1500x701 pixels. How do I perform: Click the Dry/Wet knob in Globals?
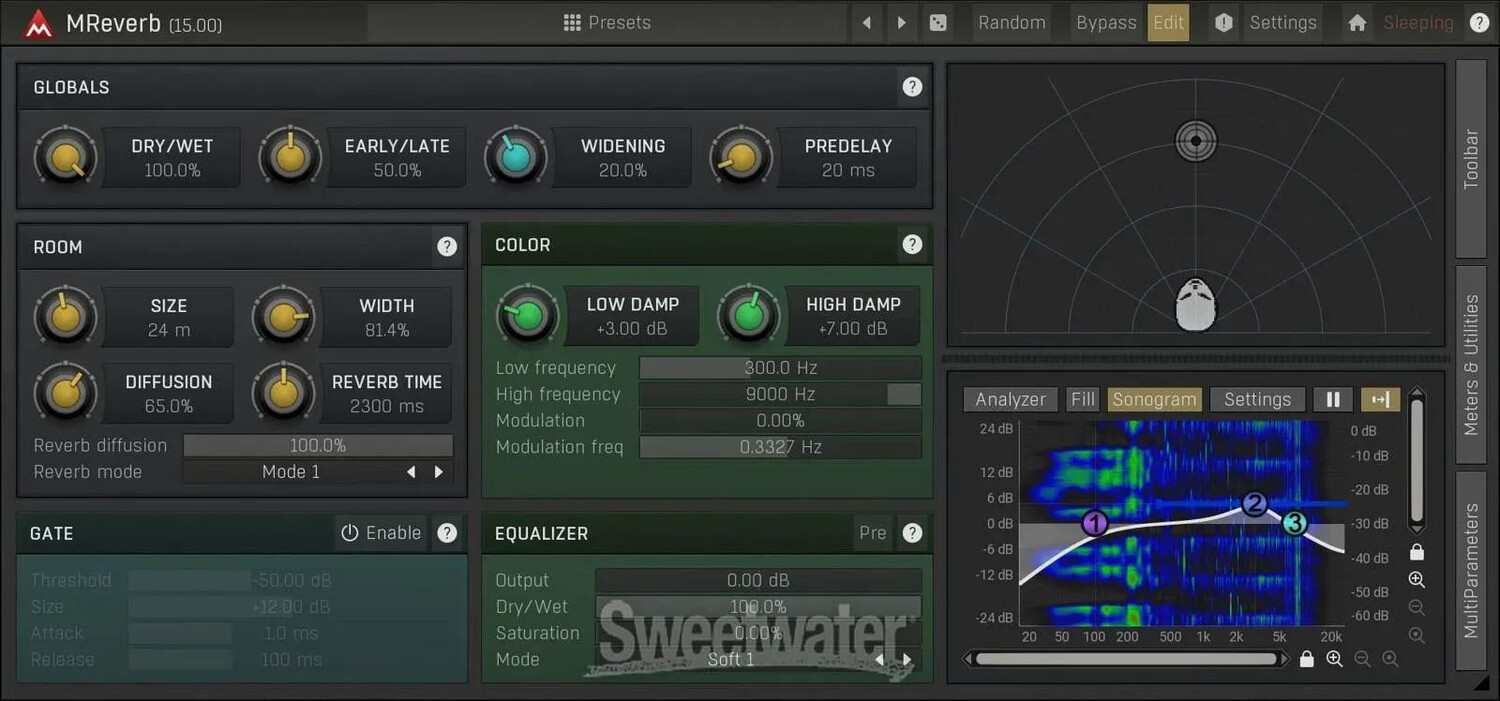coord(66,158)
